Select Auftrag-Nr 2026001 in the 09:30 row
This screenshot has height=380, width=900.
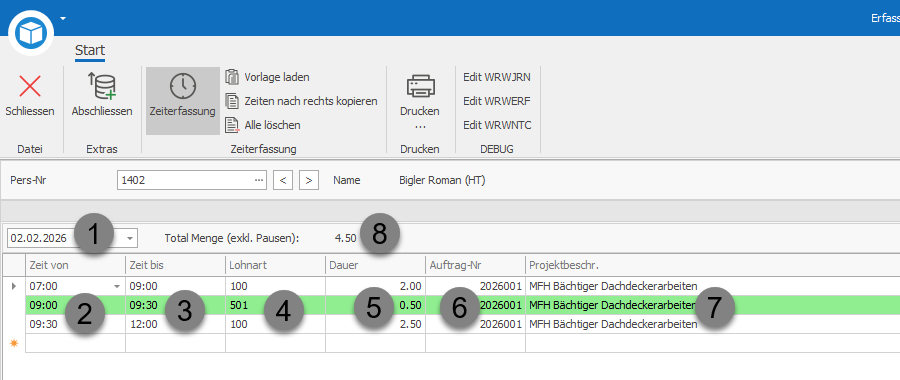[x=475, y=324]
